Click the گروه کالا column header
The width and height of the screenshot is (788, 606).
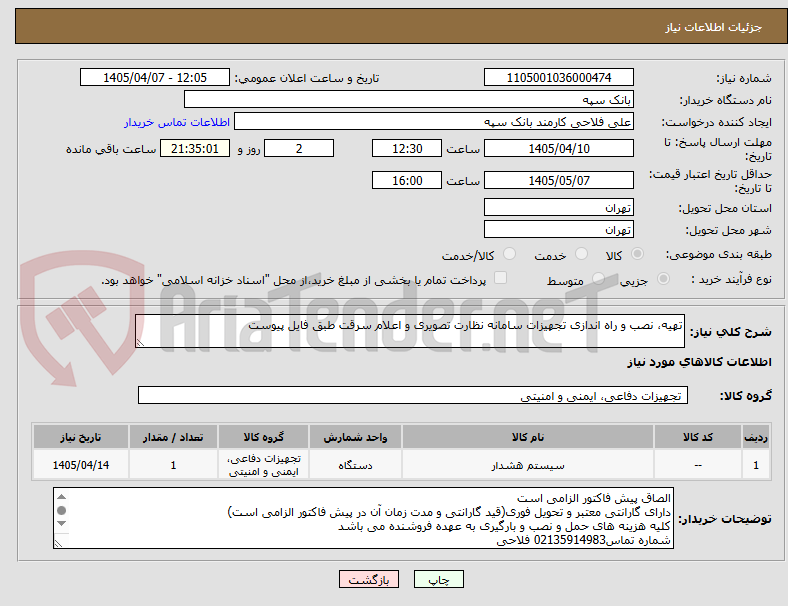click(x=263, y=437)
